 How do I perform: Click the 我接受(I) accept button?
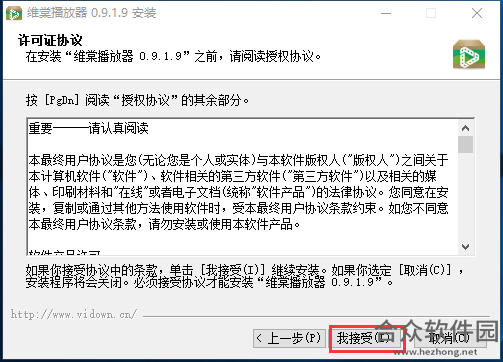pyautogui.click(x=366, y=339)
